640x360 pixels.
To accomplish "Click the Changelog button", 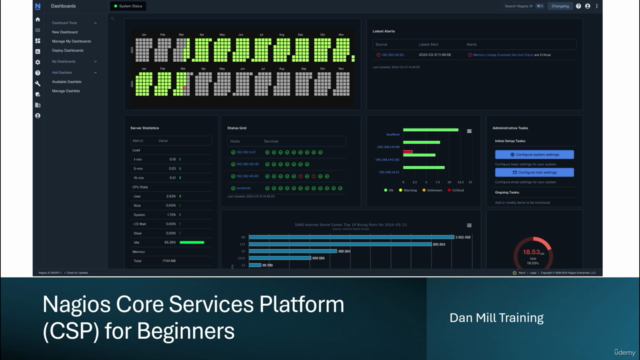I will pyautogui.click(x=560, y=6).
